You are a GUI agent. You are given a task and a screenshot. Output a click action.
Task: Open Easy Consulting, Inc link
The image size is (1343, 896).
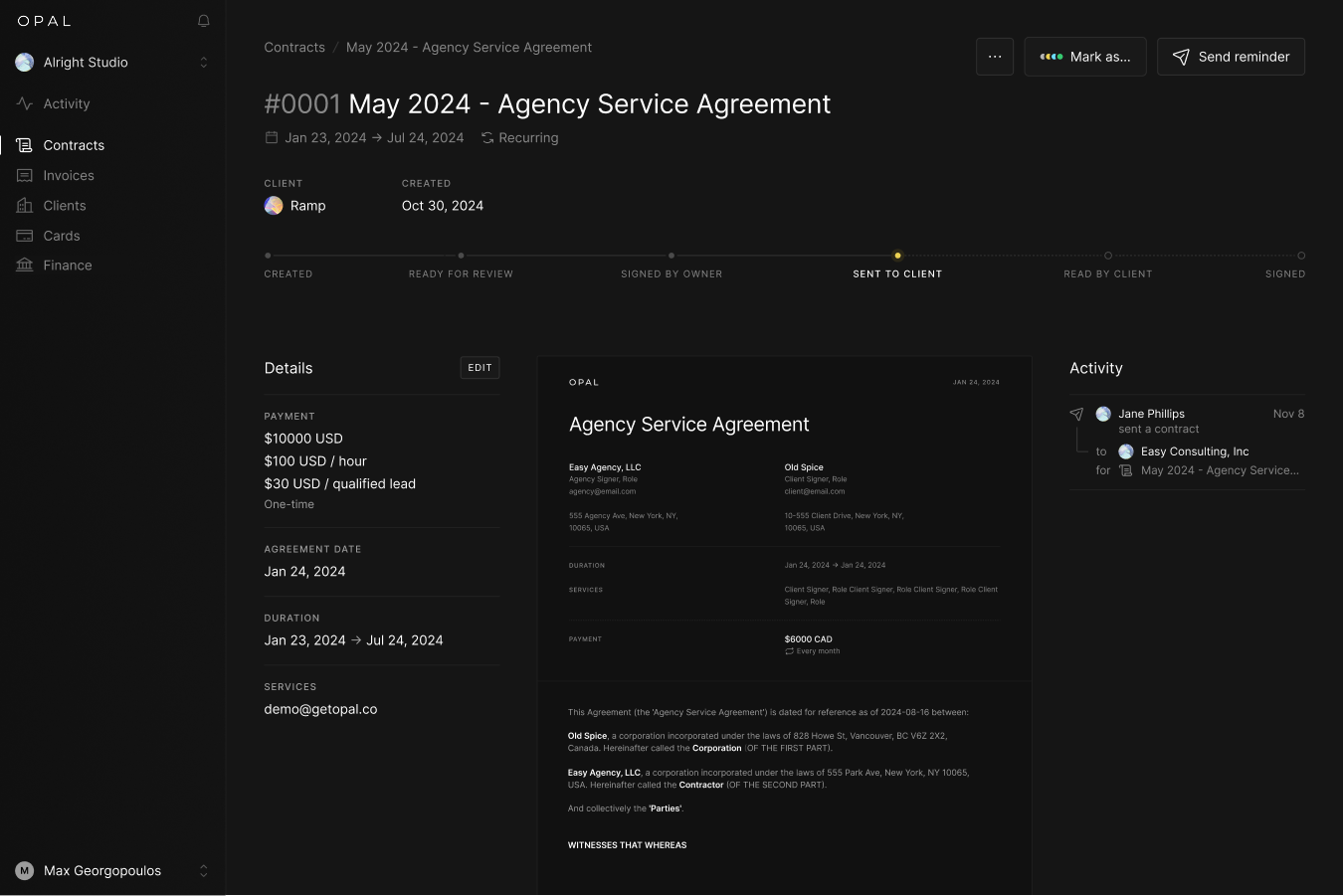[1195, 451]
